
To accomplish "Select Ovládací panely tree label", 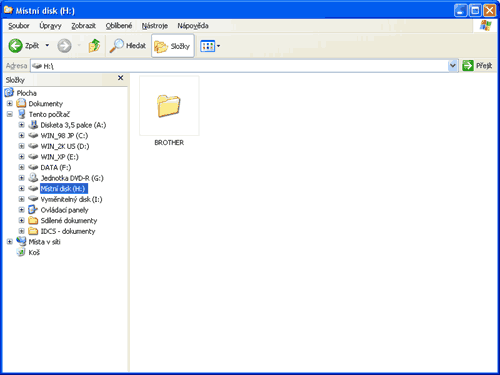I will pos(64,210).
